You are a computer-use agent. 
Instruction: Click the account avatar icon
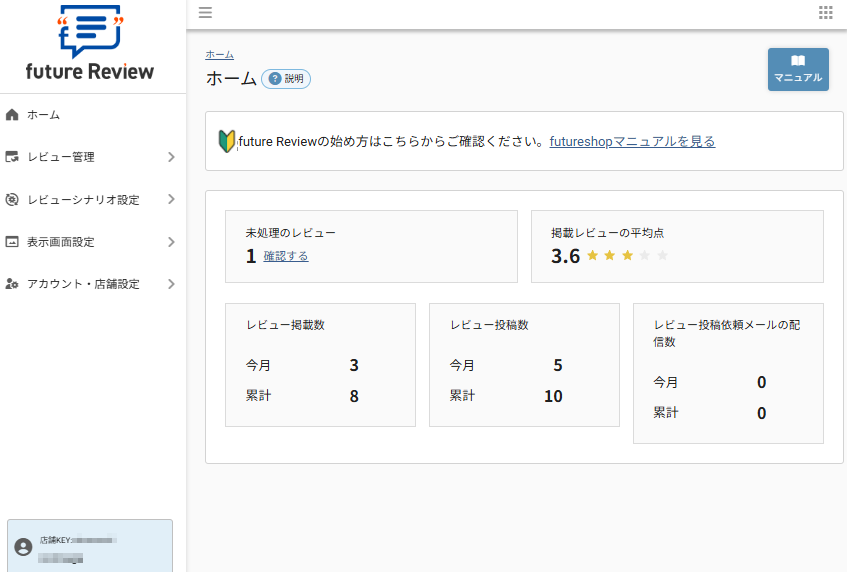23,547
